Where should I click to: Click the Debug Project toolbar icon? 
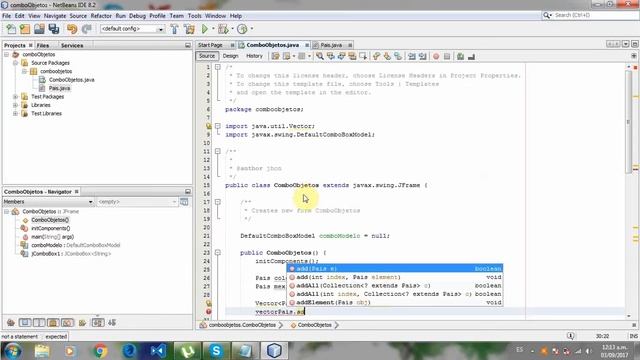click(223, 29)
